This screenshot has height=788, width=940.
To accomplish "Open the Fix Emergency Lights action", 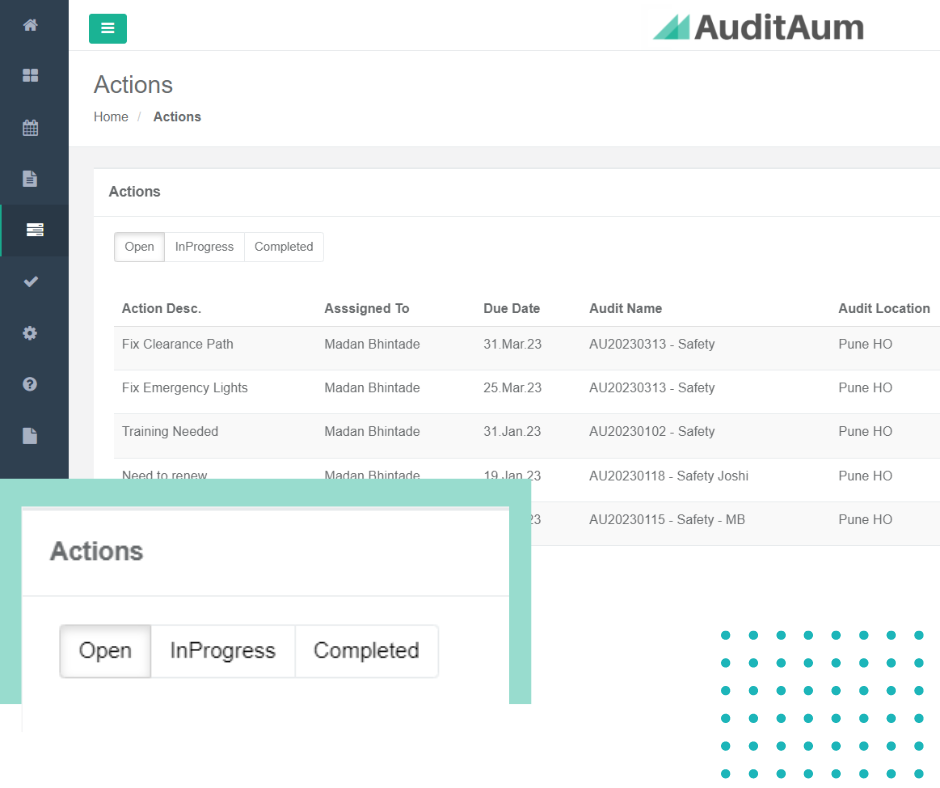I will 185,388.
